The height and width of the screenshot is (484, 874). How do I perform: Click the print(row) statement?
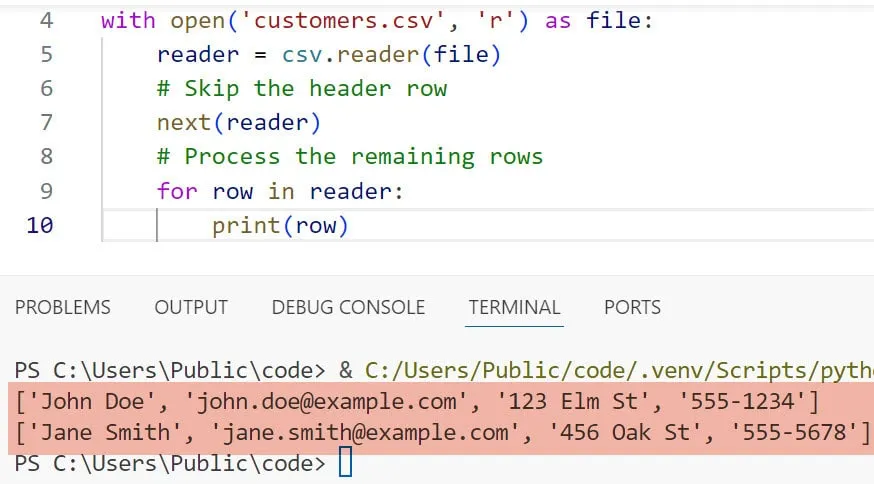(280, 225)
